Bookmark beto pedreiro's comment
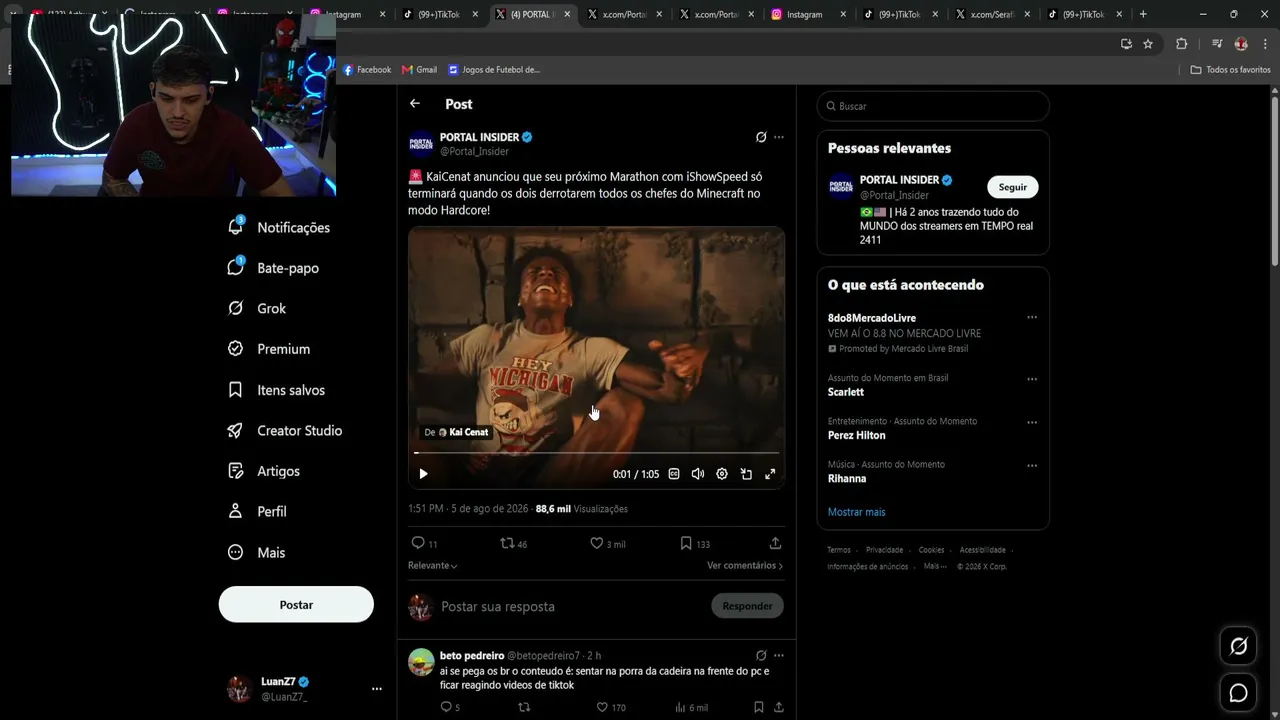 click(758, 707)
